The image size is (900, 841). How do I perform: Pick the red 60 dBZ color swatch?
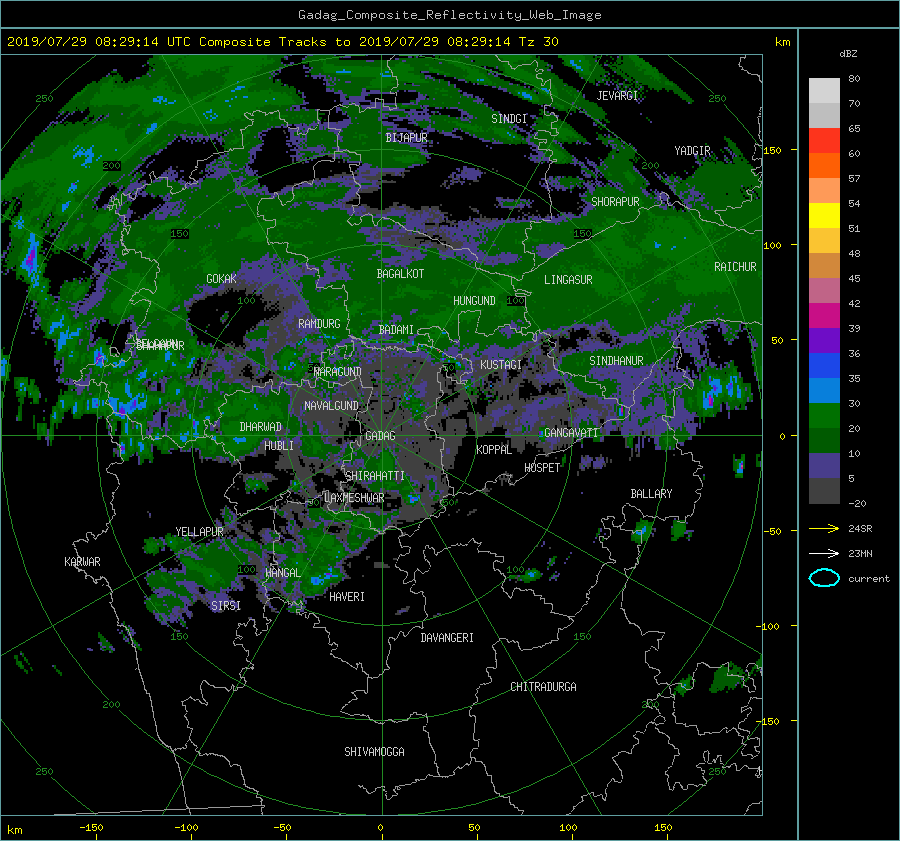[x=824, y=141]
